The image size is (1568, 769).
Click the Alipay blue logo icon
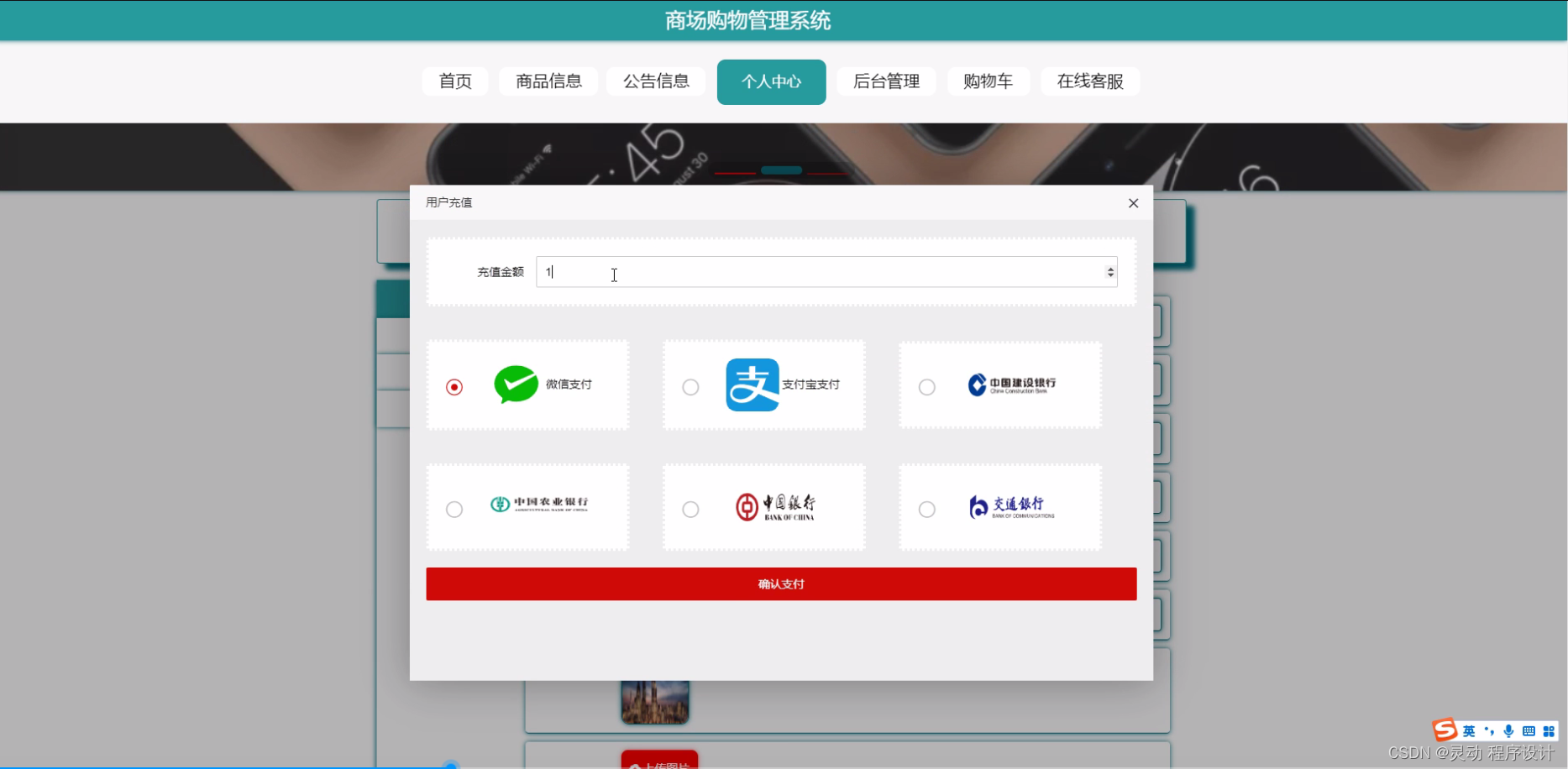[753, 384]
